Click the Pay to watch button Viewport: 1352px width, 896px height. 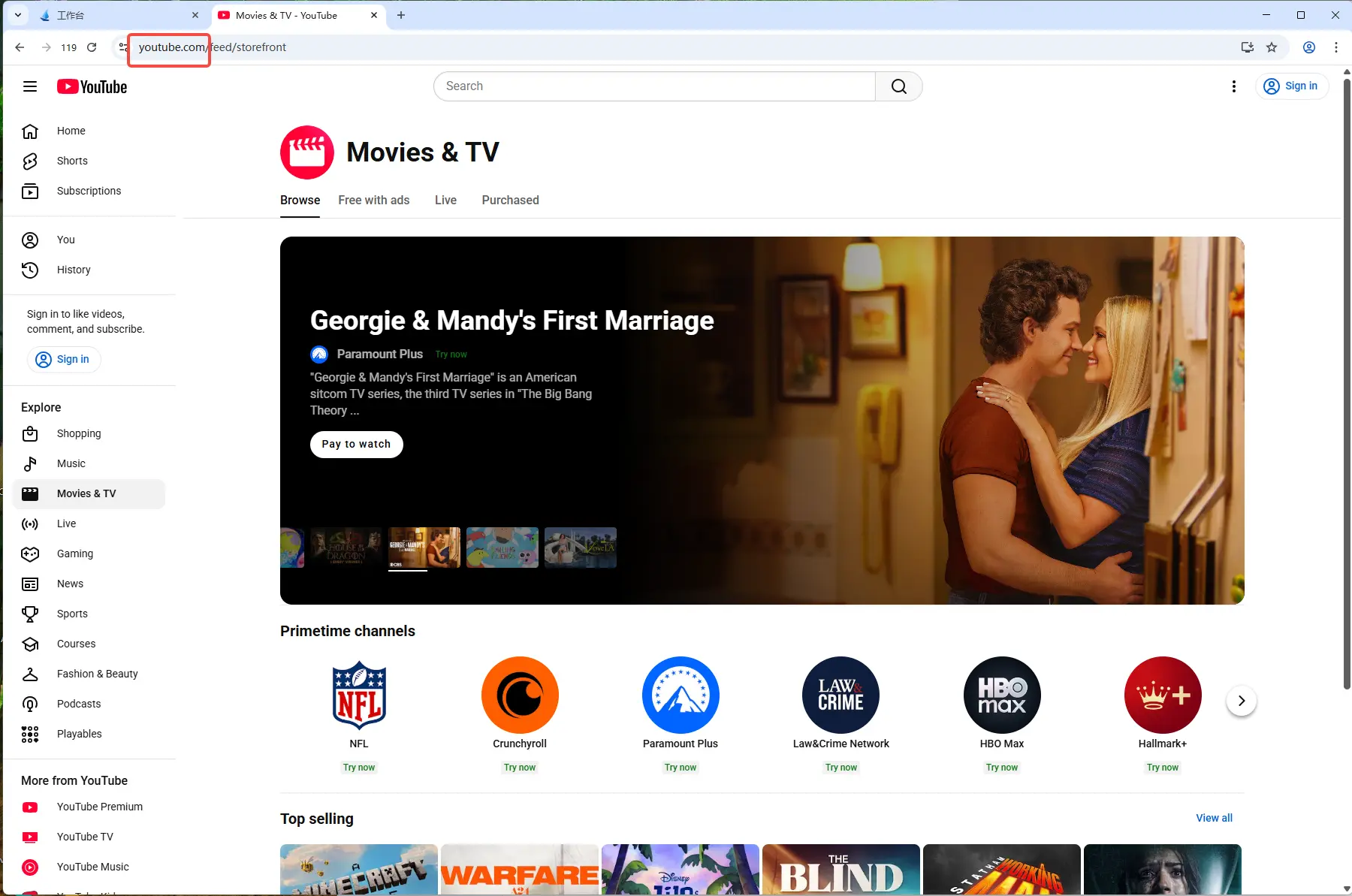356,444
